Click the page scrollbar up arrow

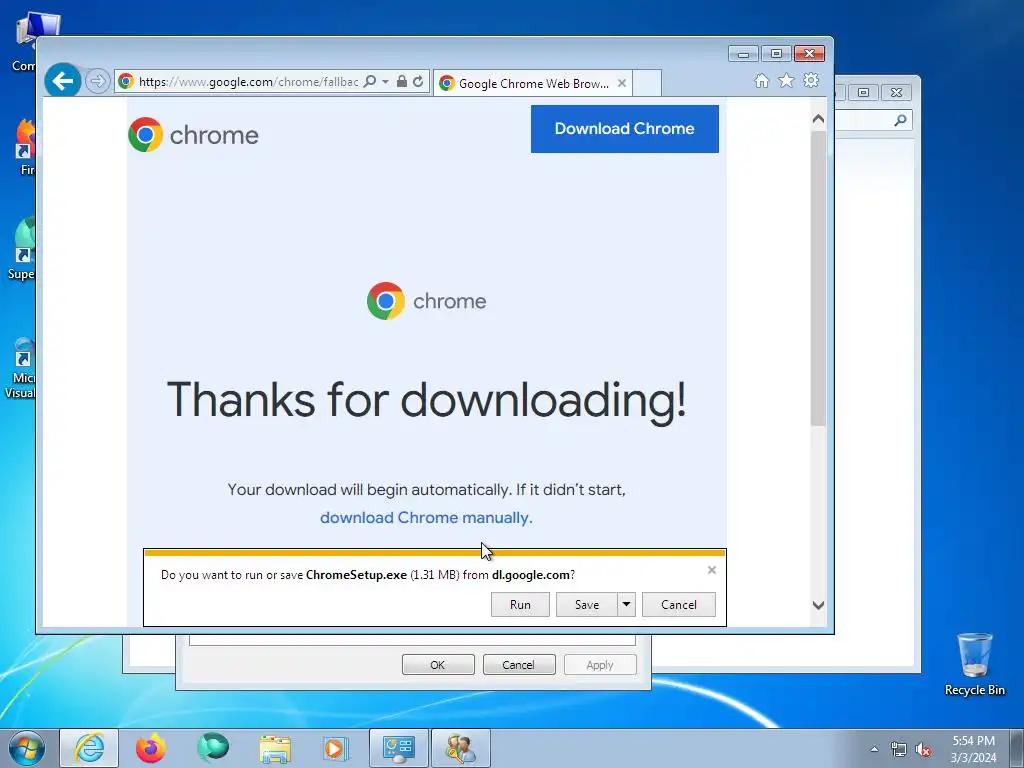click(x=818, y=119)
